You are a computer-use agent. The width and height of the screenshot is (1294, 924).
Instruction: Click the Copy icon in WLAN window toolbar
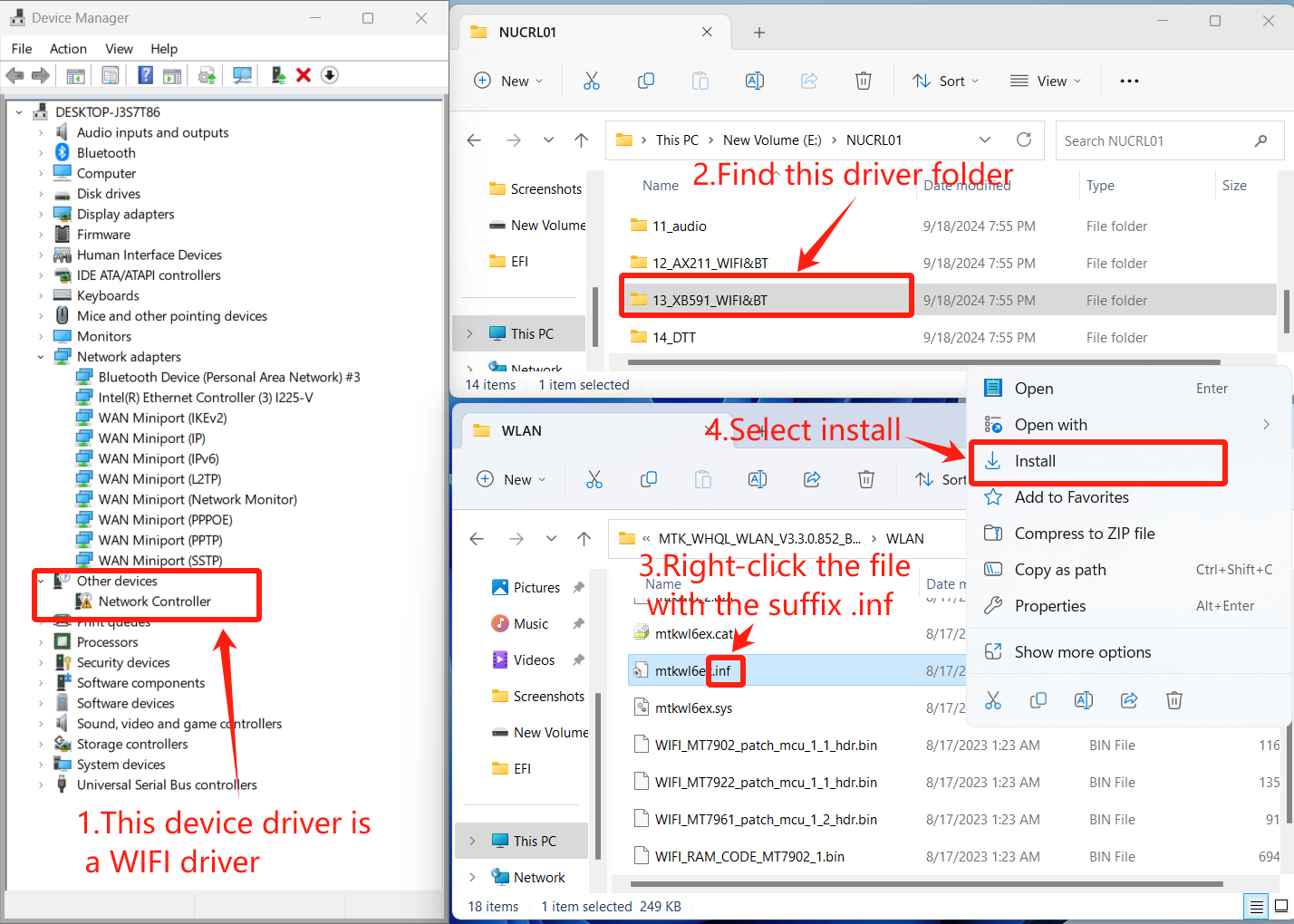pos(649,479)
